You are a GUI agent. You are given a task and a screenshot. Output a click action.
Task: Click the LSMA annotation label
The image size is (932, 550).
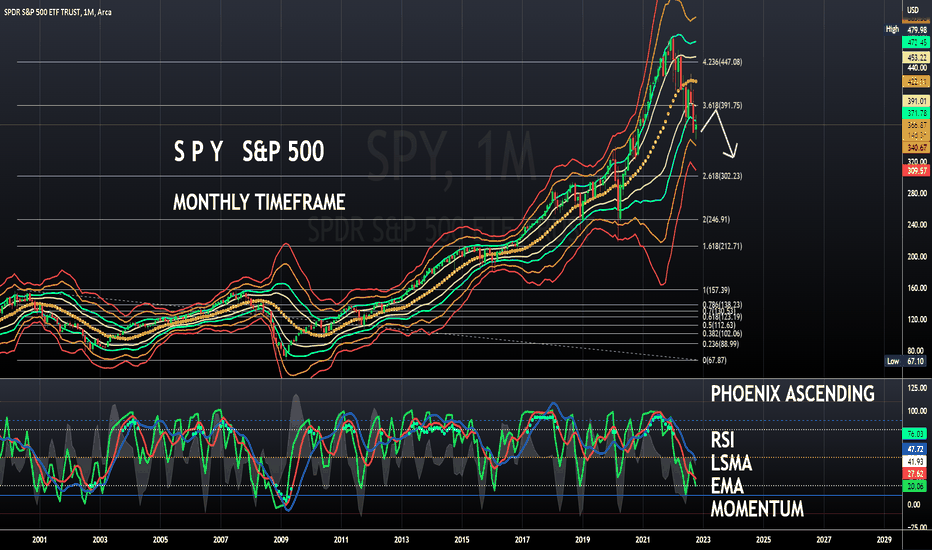pos(731,463)
